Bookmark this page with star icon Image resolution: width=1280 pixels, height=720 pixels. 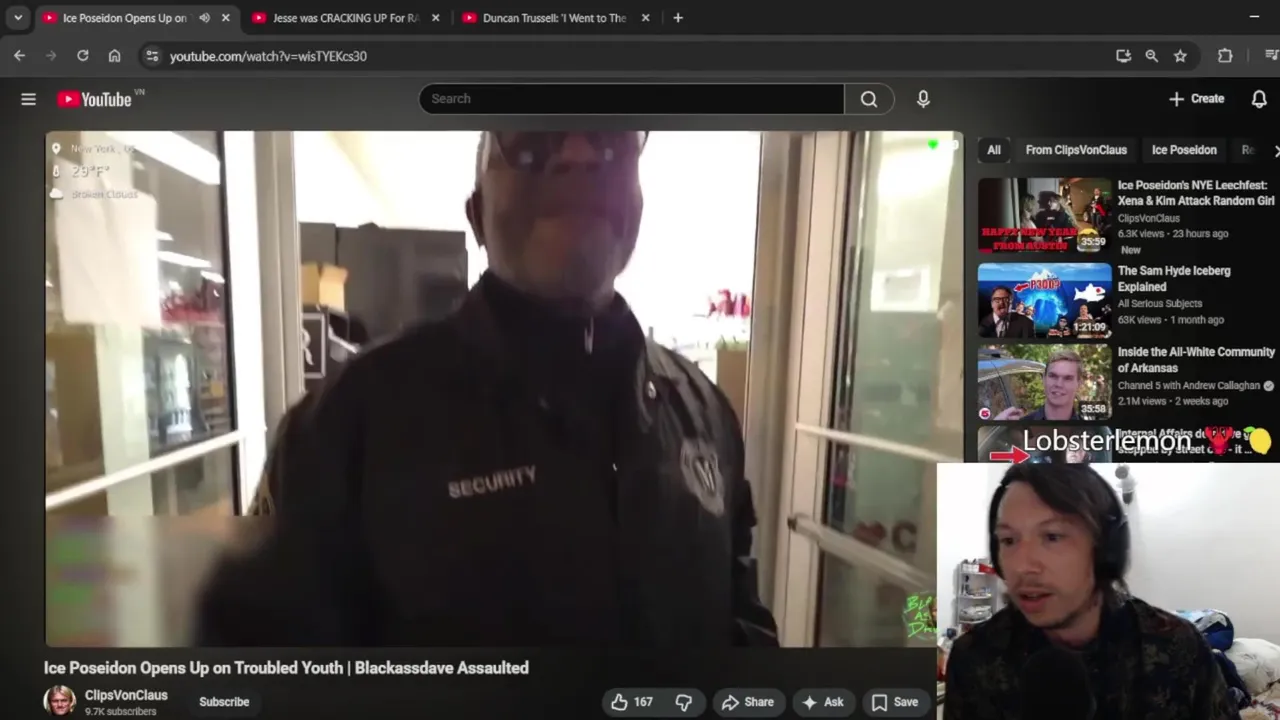click(1180, 56)
